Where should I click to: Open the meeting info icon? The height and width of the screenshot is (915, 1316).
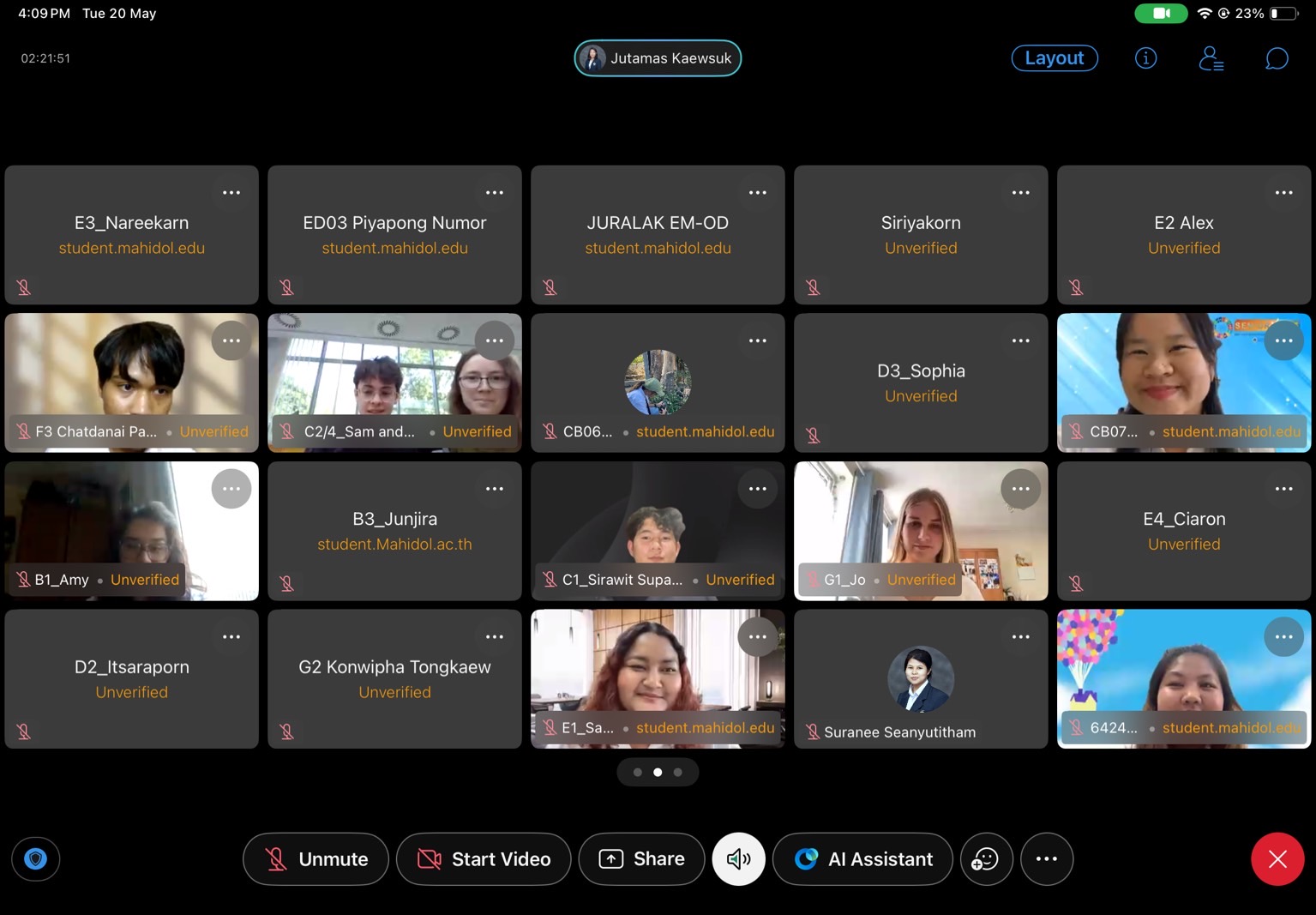[1145, 58]
